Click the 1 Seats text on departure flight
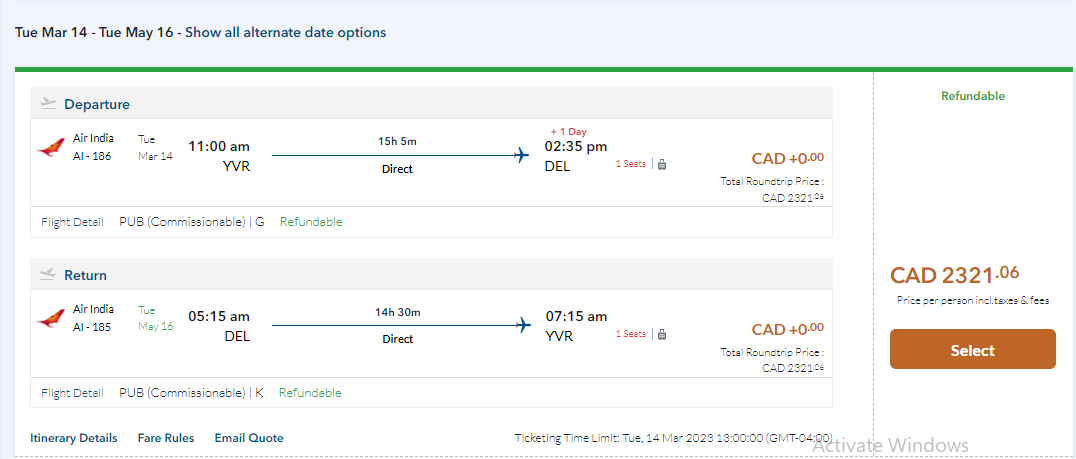 click(630, 164)
